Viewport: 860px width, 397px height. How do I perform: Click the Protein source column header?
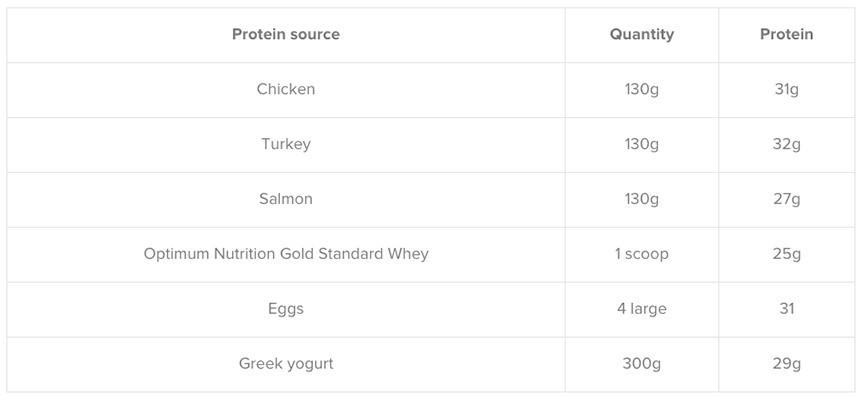pyautogui.click(x=286, y=35)
